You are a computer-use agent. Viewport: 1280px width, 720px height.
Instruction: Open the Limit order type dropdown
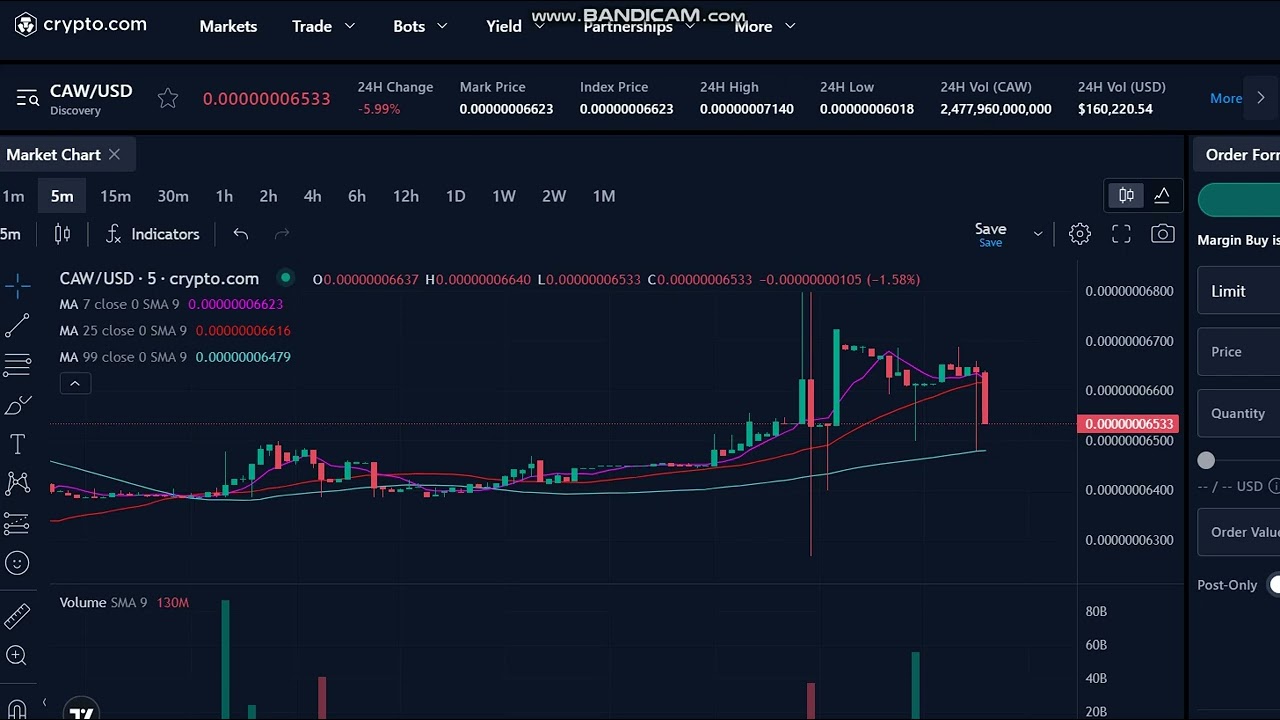point(1239,291)
